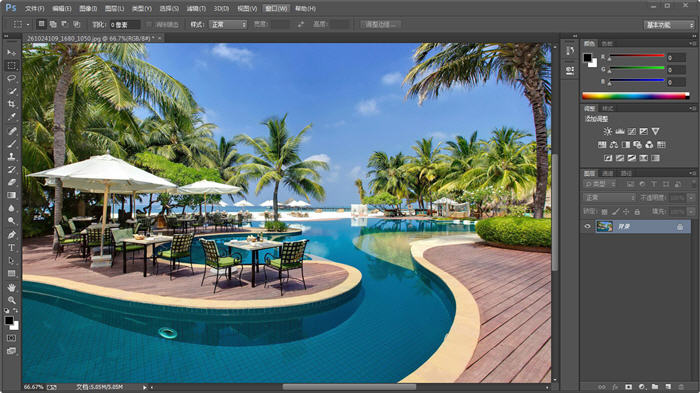Select the Eraser tool

click(12, 182)
